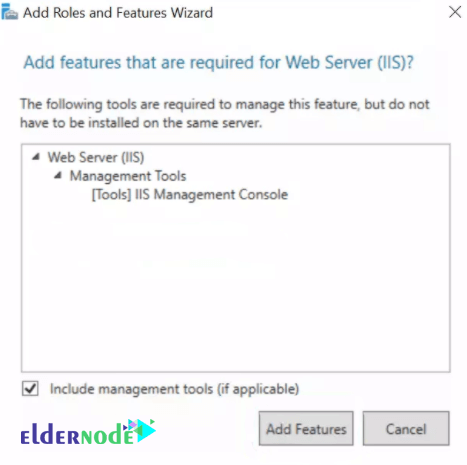Screen dimensions: 467x465
Task: Click the 'installed on the same server' text line
Action: tap(141, 123)
